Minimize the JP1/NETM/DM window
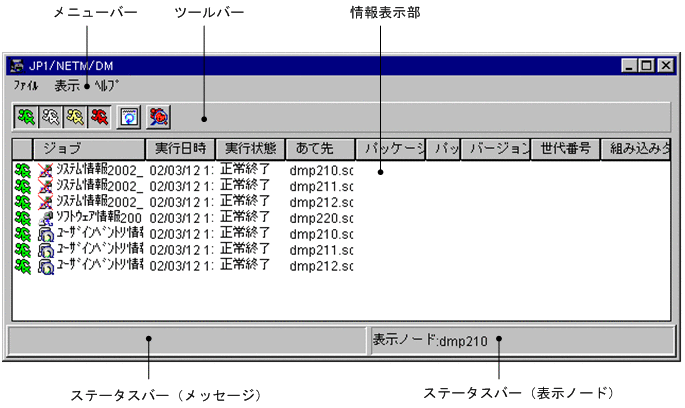The width and height of the screenshot is (685, 408). pyautogui.click(x=629, y=66)
